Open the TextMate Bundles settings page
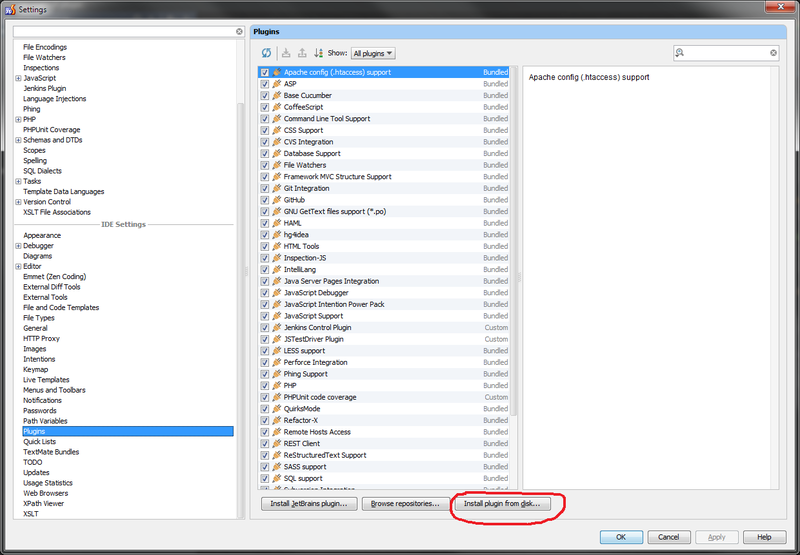Viewport: 800px width, 555px height. [51, 452]
